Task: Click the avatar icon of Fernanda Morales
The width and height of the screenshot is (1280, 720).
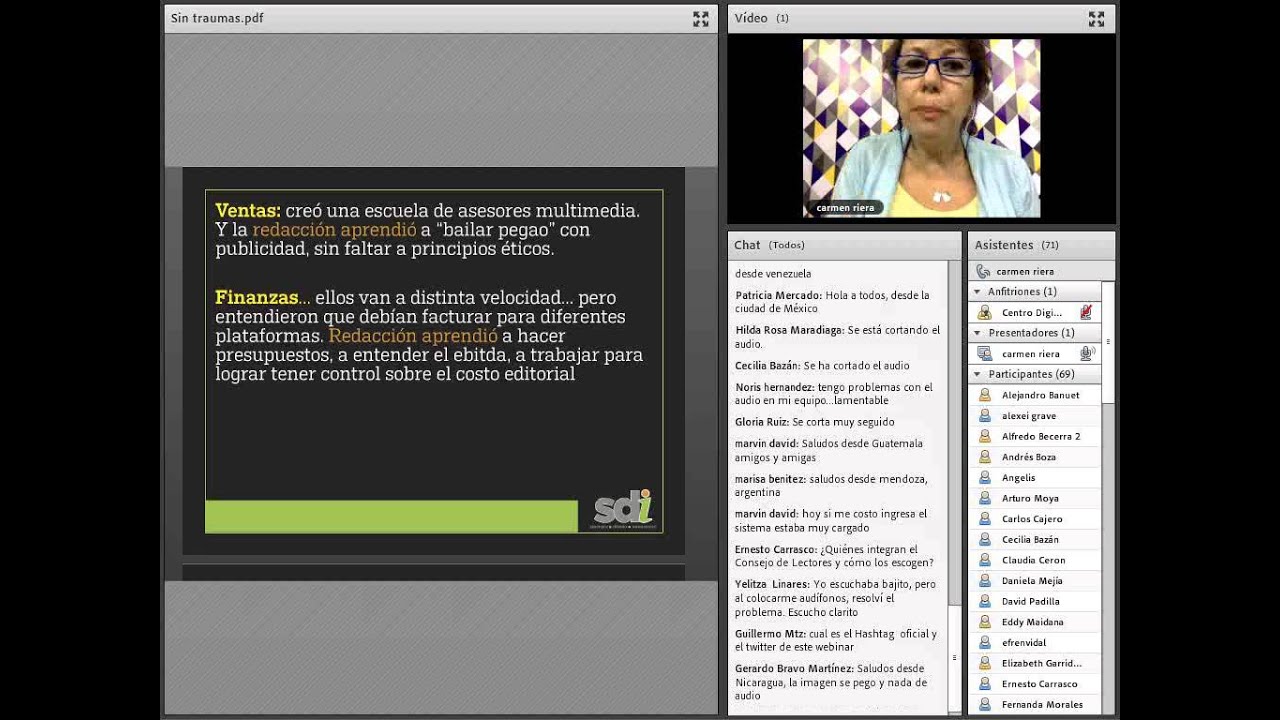Action: click(x=984, y=704)
